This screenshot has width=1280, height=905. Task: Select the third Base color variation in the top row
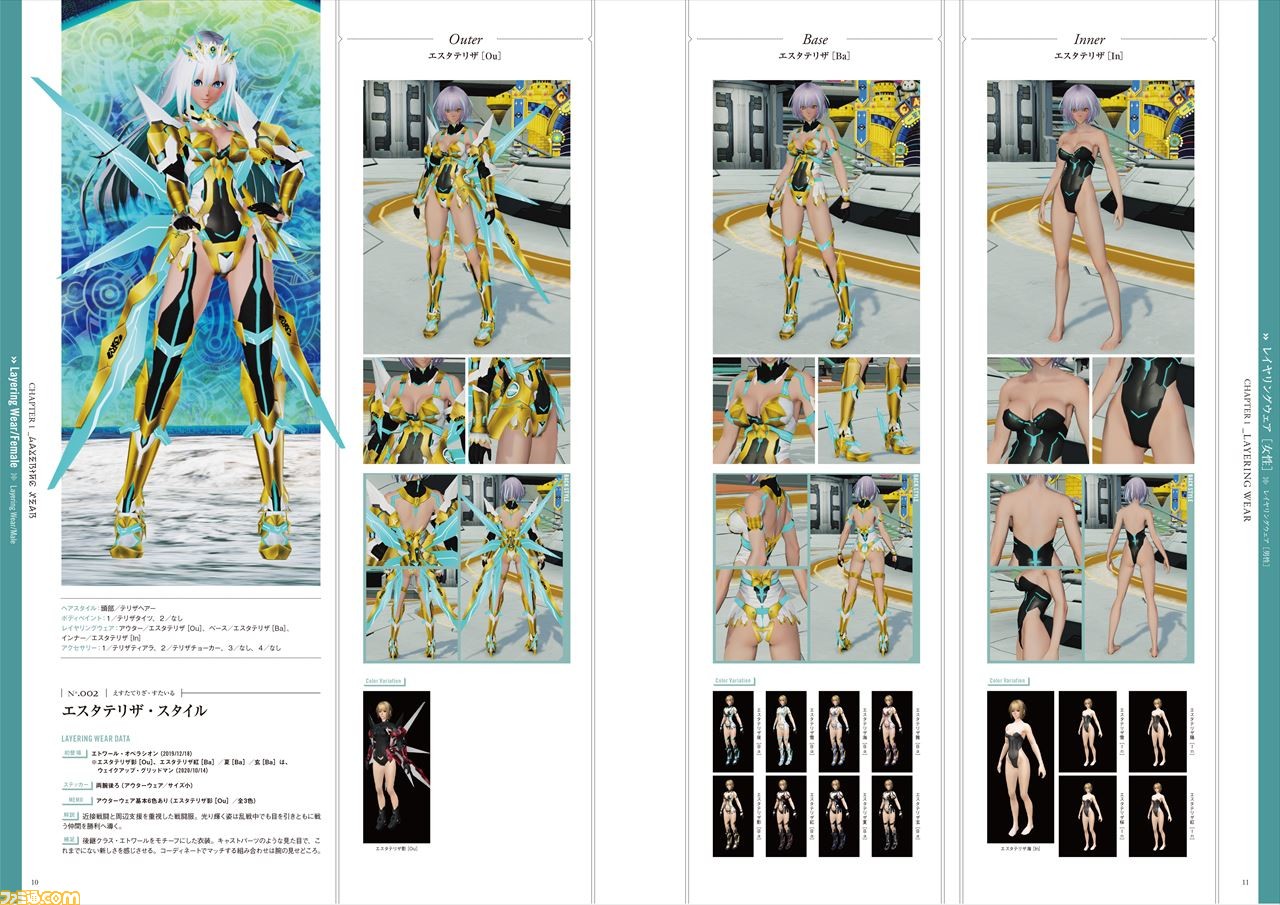(839, 731)
